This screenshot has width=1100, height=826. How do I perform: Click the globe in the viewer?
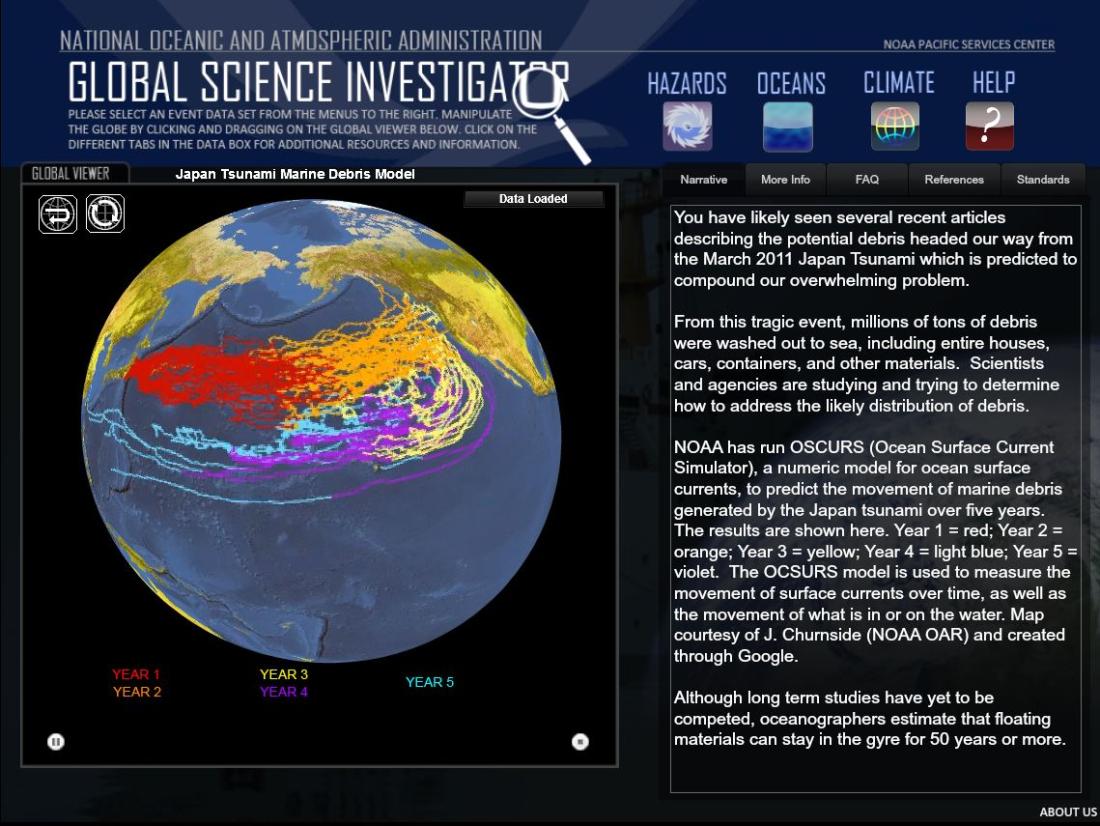point(321,431)
